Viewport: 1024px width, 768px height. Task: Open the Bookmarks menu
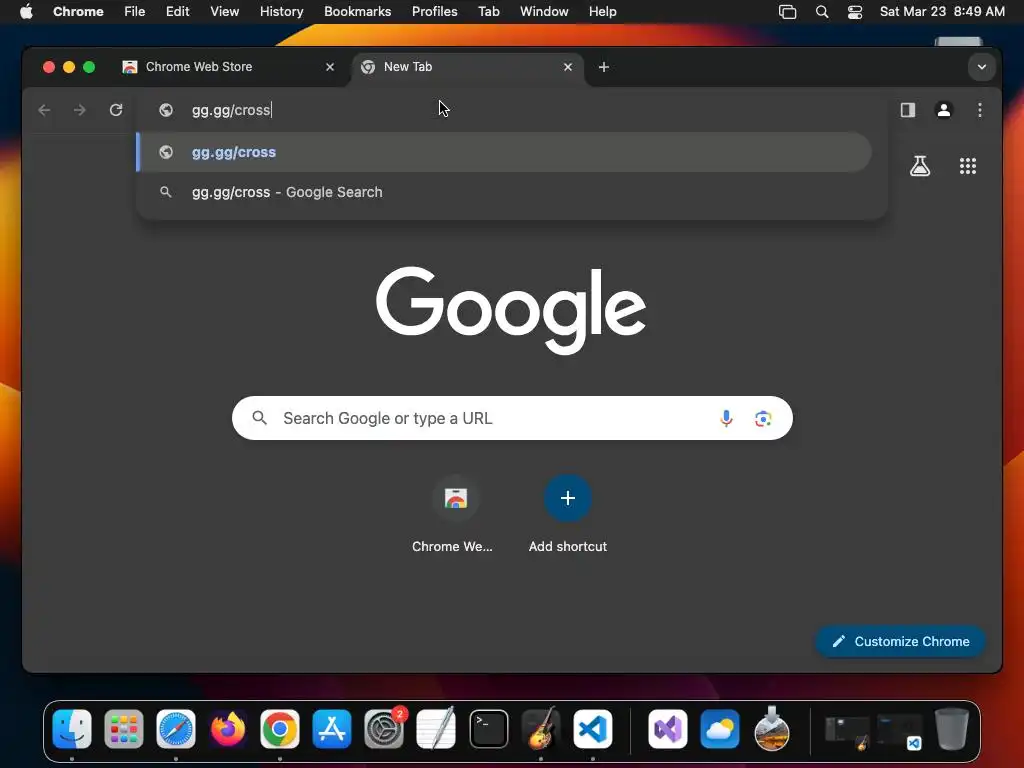coord(357,11)
